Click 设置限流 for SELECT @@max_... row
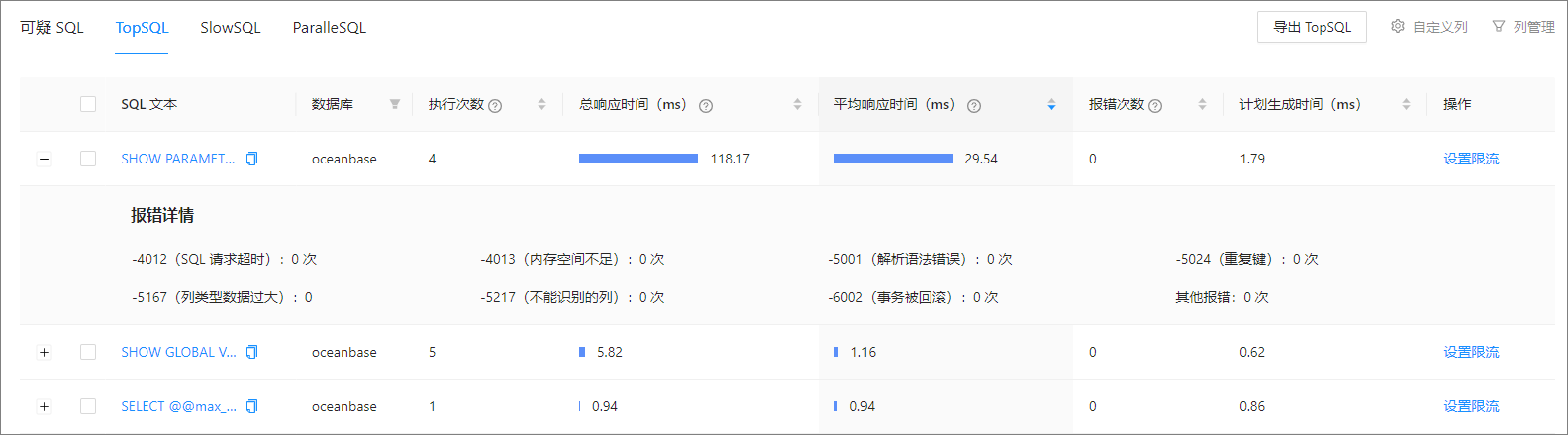Screen dimensions: 1568x435 [x=1471, y=406]
